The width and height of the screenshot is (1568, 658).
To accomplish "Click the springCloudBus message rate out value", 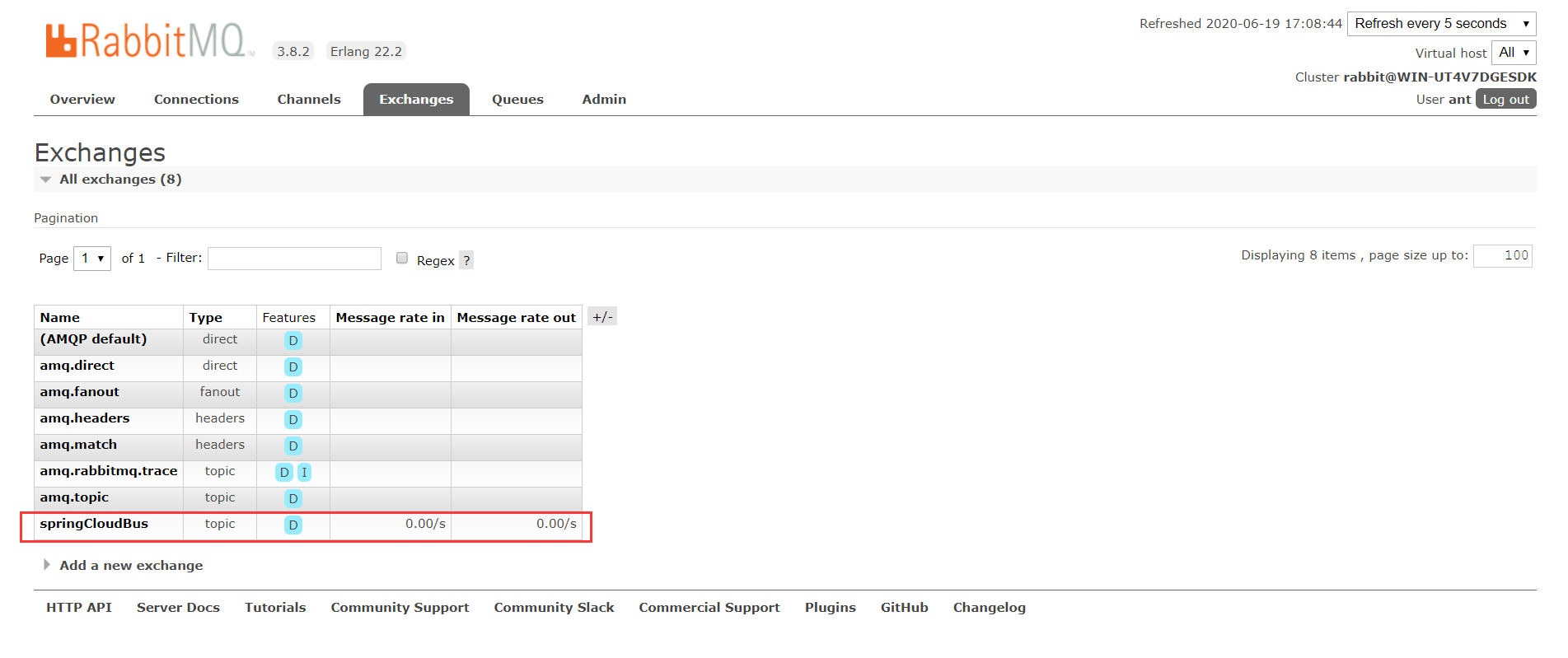I will click(556, 524).
